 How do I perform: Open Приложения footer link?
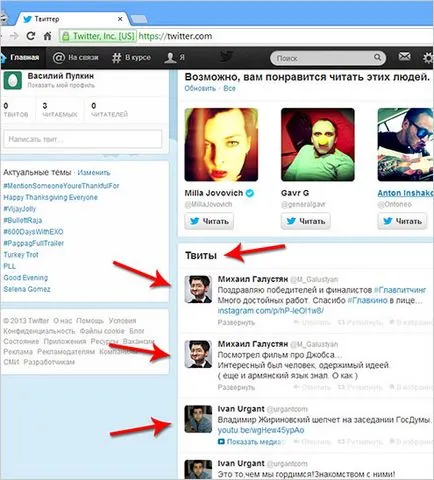click(65, 341)
